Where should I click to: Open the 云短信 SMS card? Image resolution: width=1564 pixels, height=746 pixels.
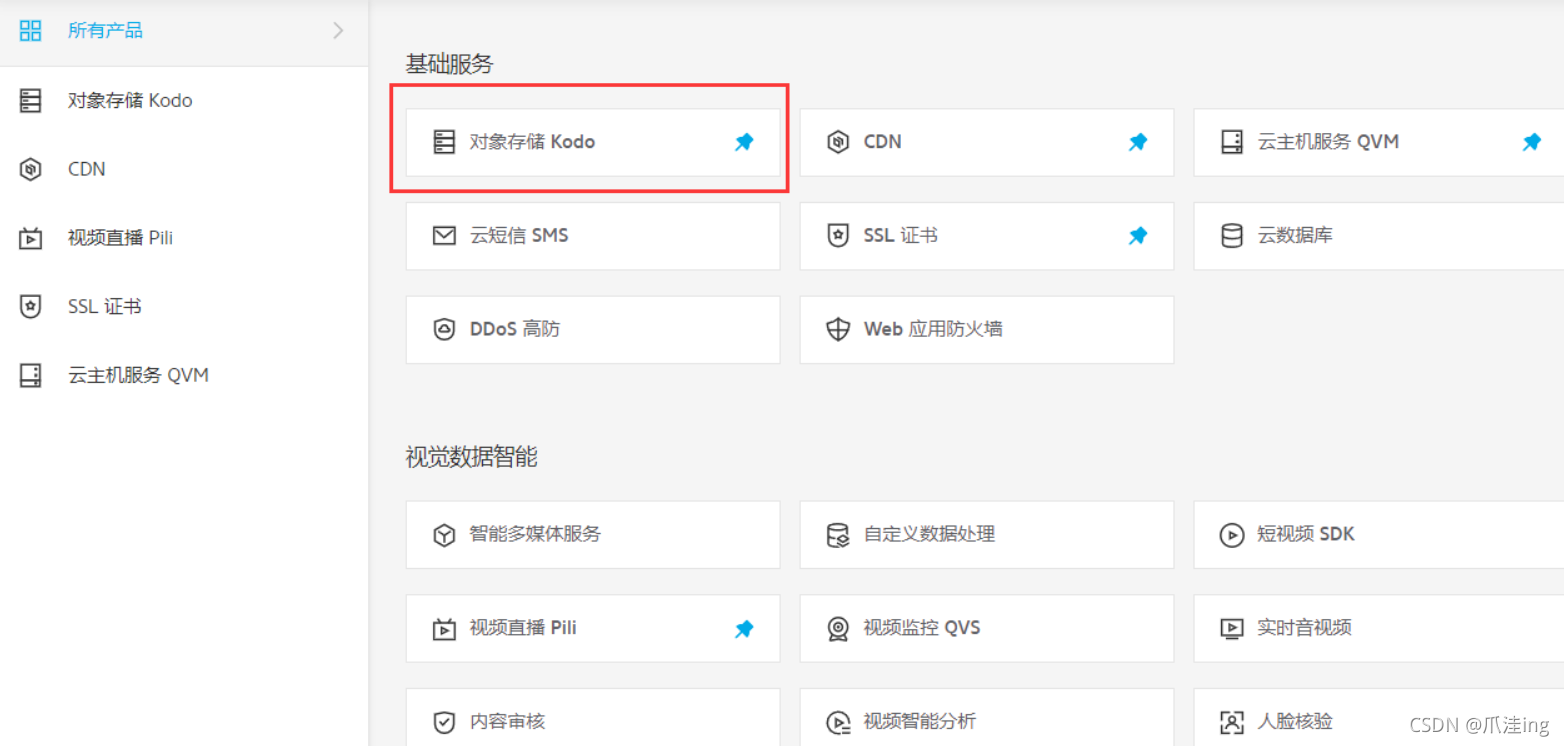593,236
